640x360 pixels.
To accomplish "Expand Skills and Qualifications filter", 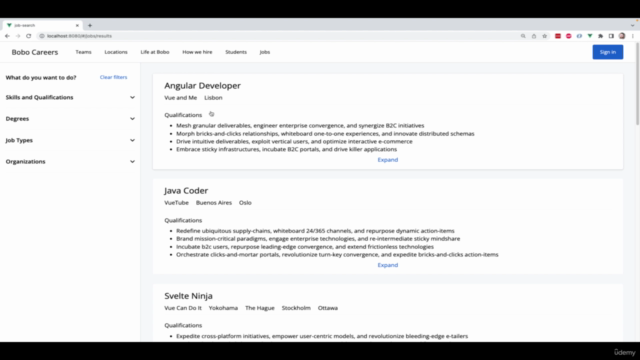I will (70, 97).
